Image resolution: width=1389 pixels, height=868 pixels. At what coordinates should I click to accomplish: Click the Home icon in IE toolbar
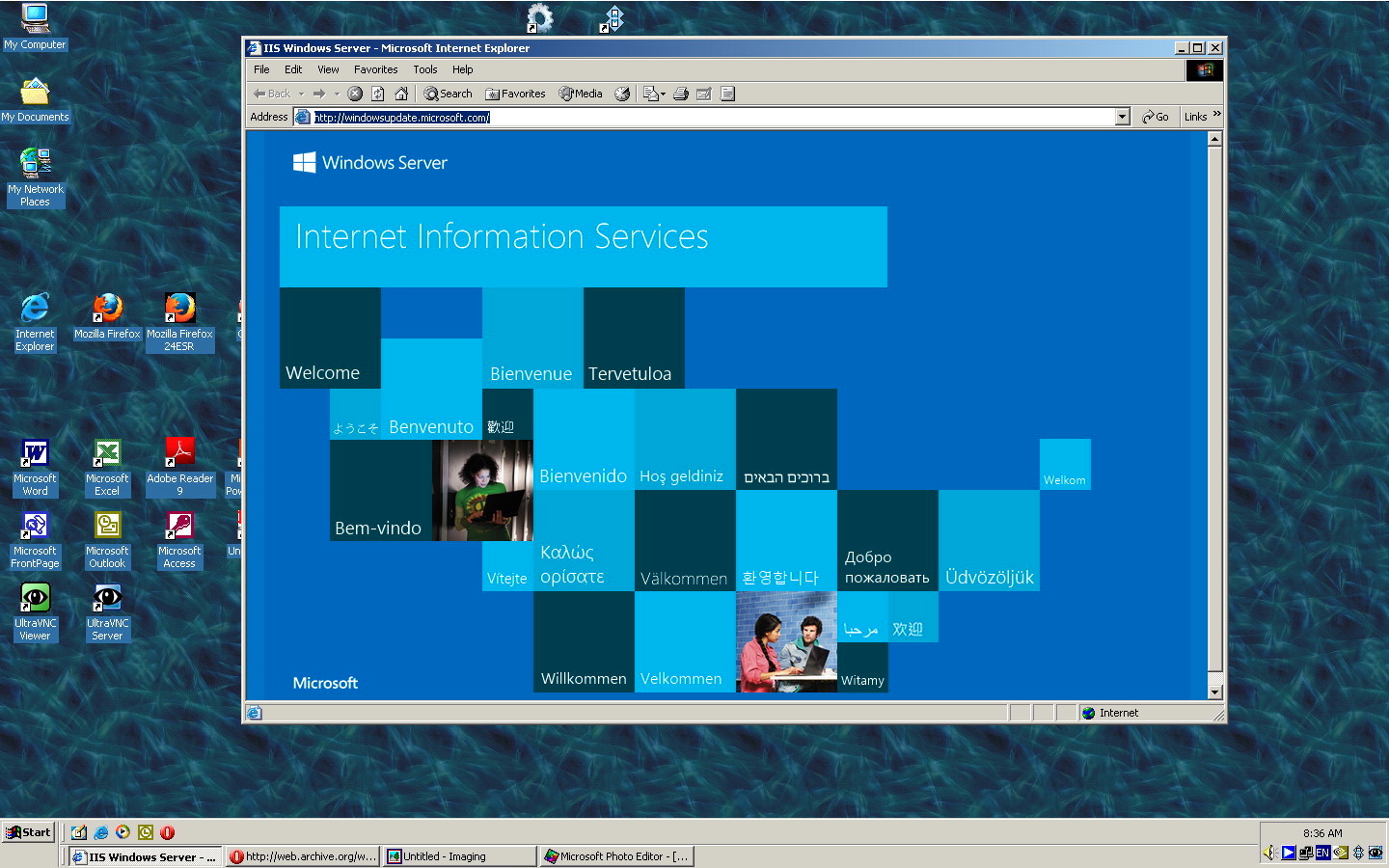pyautogui.click(x=401, y=94)
